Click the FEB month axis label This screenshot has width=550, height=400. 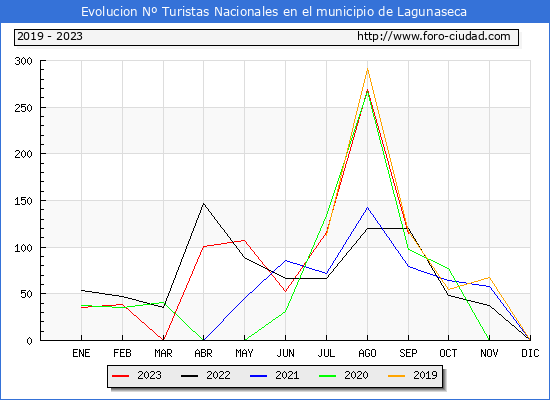[x=122, y=353]
